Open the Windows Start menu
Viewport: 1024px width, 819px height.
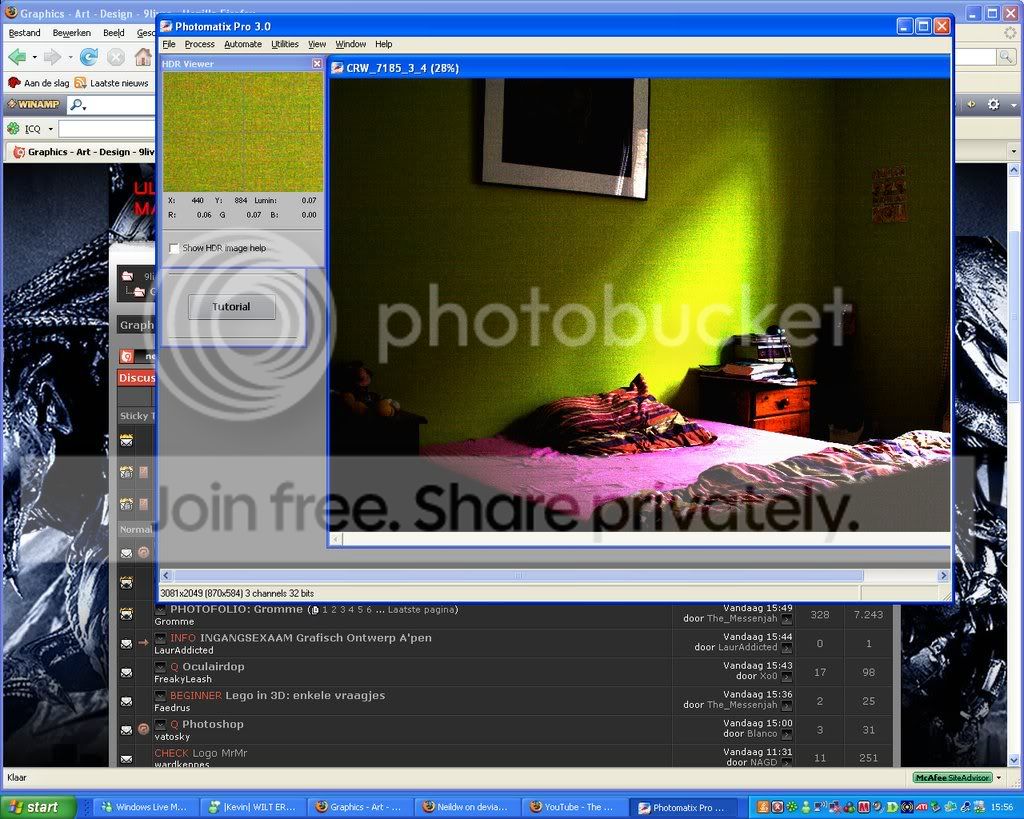click(x=38, y=807)
